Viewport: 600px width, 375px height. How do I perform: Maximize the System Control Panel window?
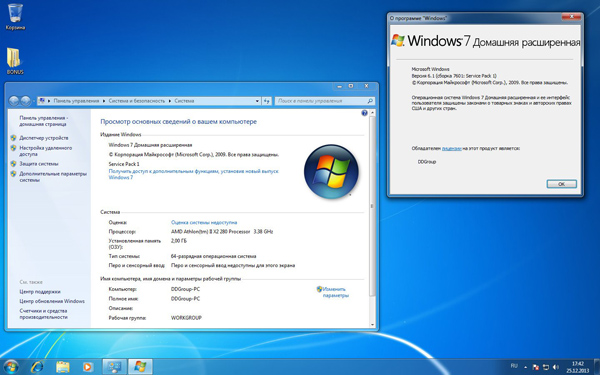(351, 86)
